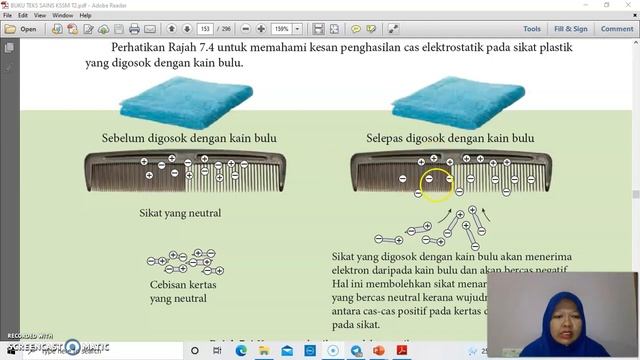Viewport: 640px width, 360px height.
Task: Click the webcam video overlay
Action: (x=562, y=315)
